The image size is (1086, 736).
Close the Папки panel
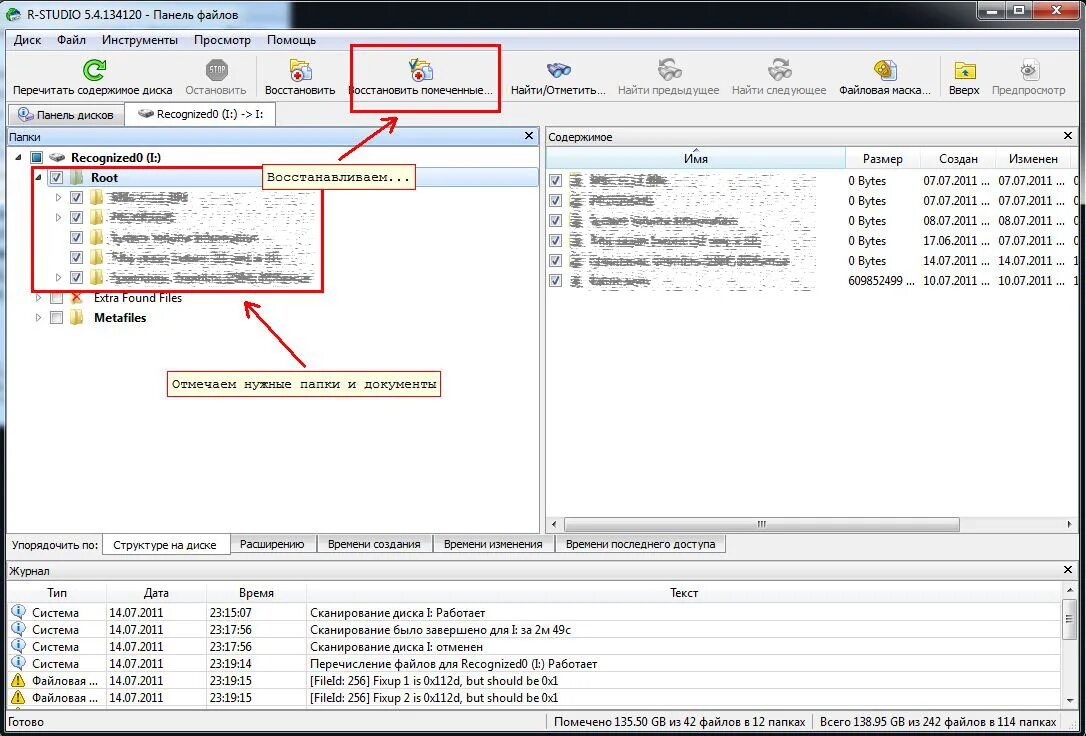coord(529,136)
